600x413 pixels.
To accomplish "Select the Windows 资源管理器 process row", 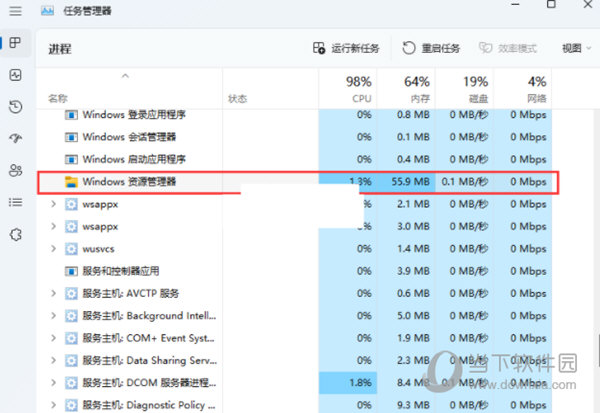I will click(298, 182).
